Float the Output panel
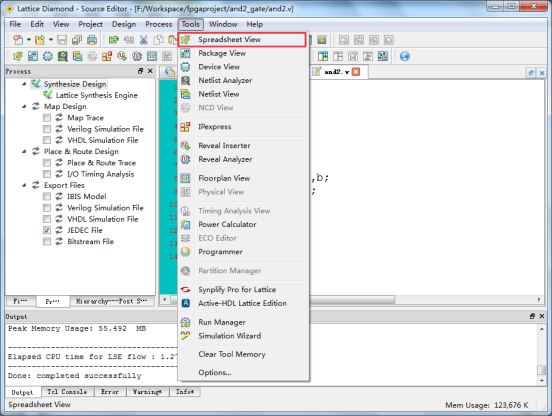The height and width of the screenshot is (416, 552). (x=532, y=316)
